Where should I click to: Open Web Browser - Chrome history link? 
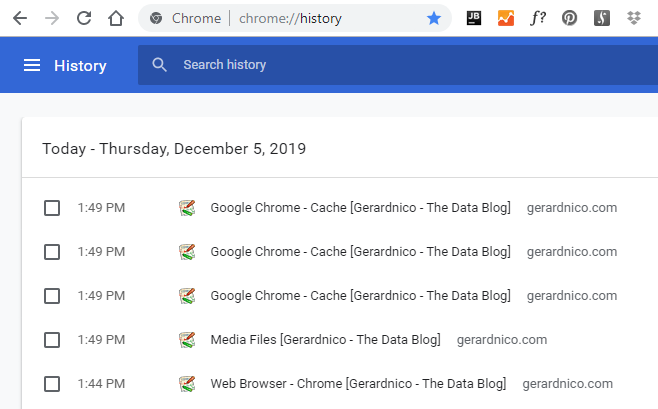pos(358,384)
